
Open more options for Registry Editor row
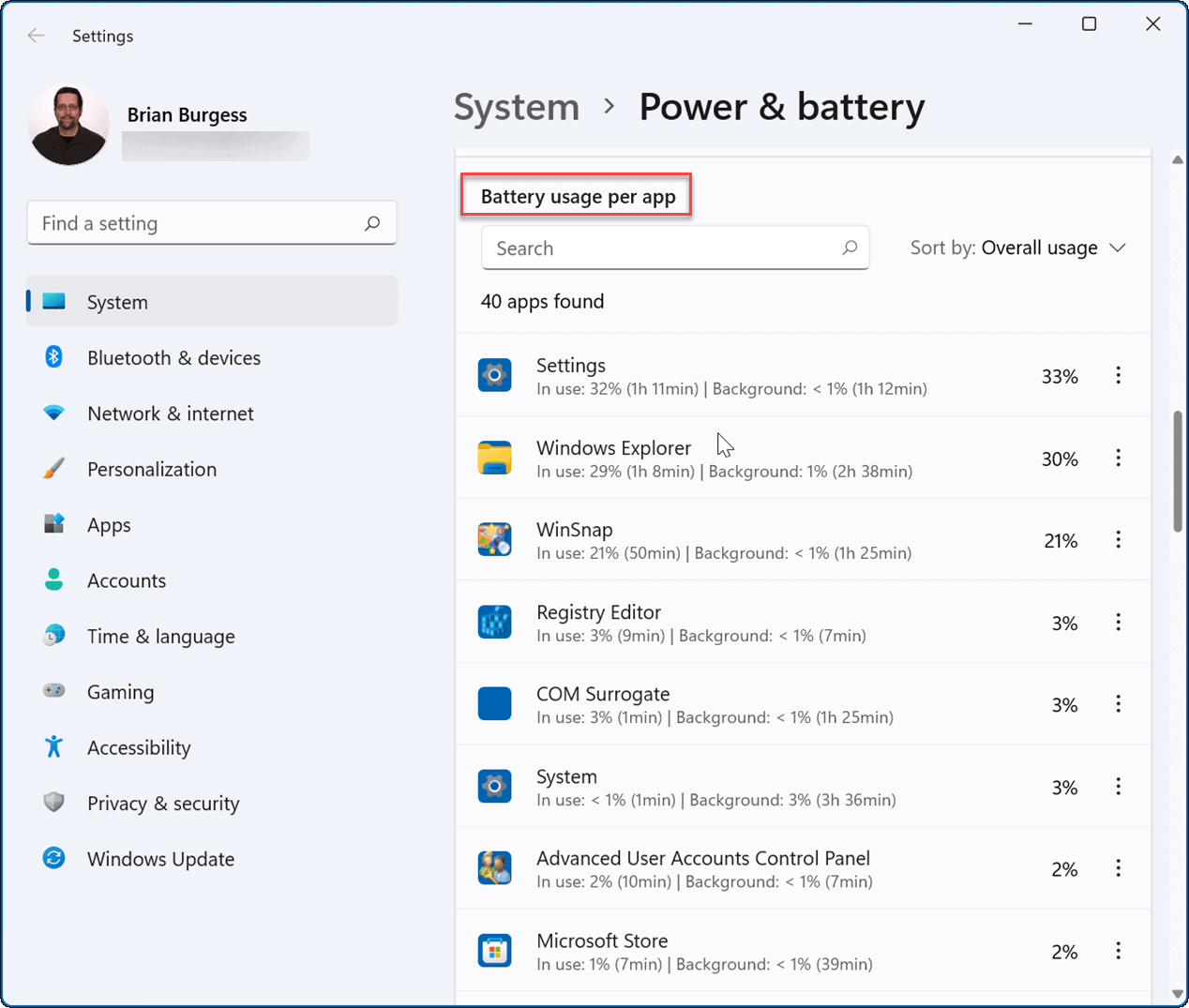(1118, 622)
